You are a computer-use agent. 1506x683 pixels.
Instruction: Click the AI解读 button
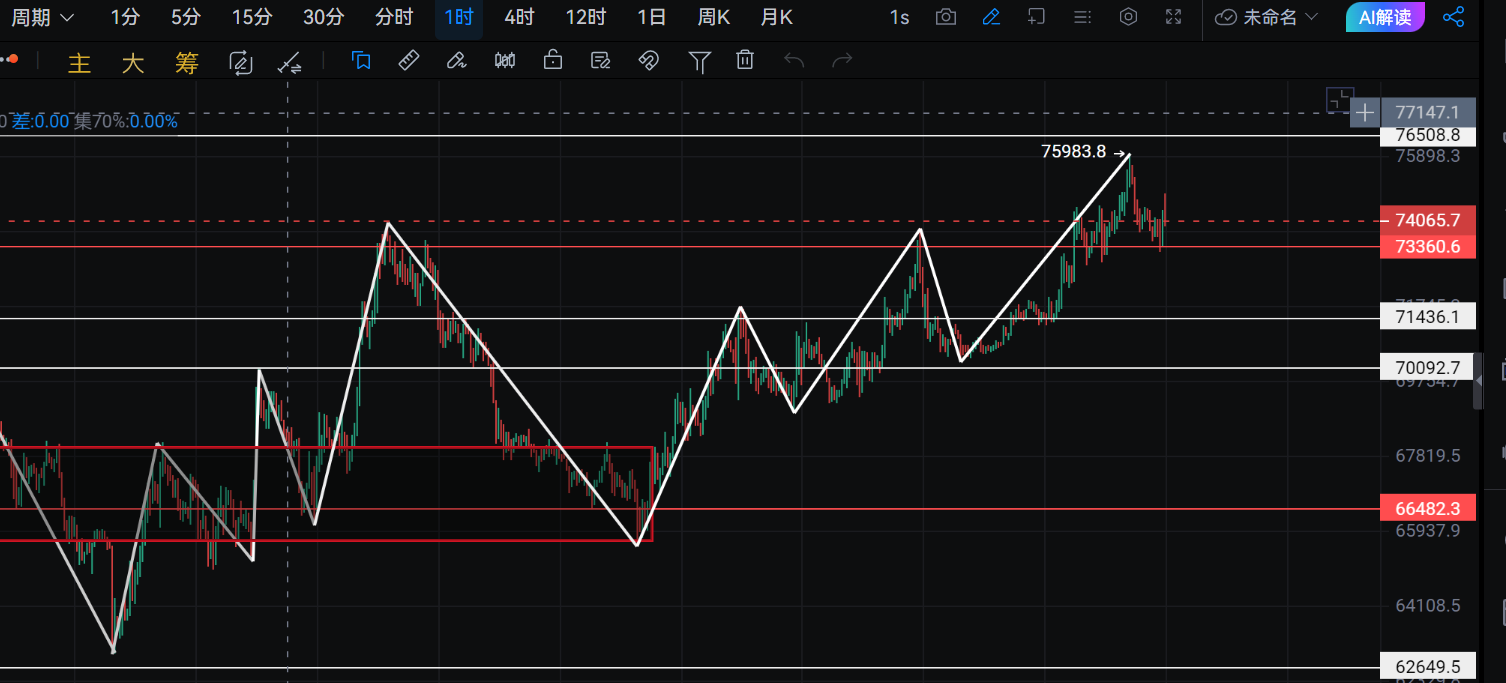1384,17
